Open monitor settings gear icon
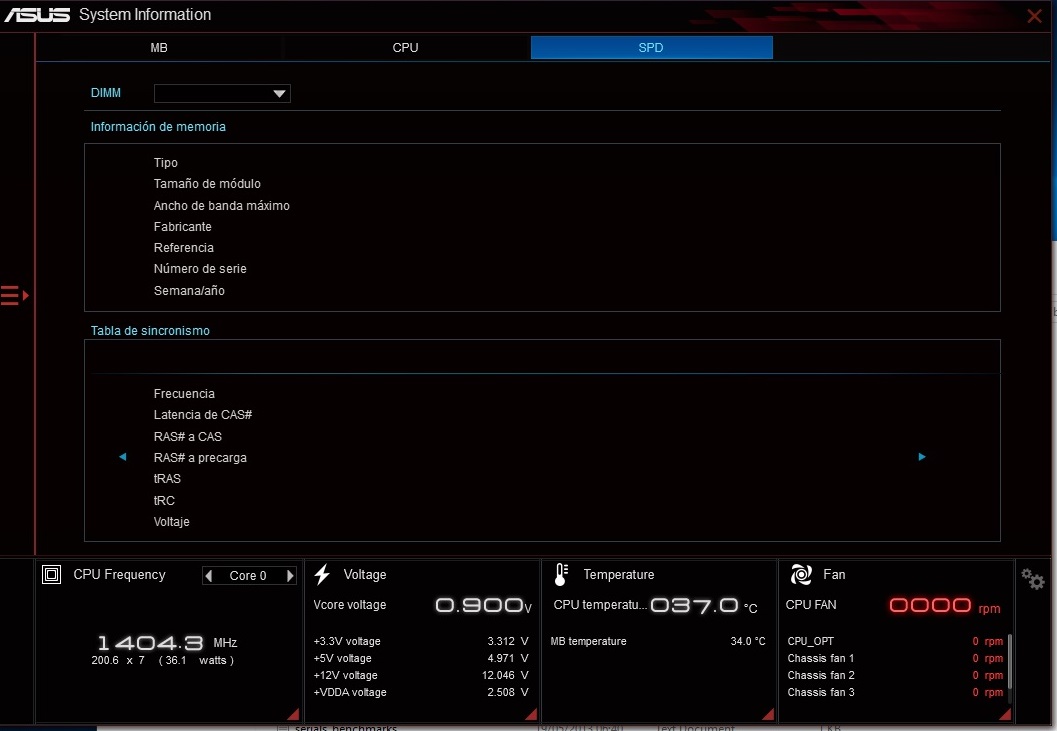 point(1033,579)
